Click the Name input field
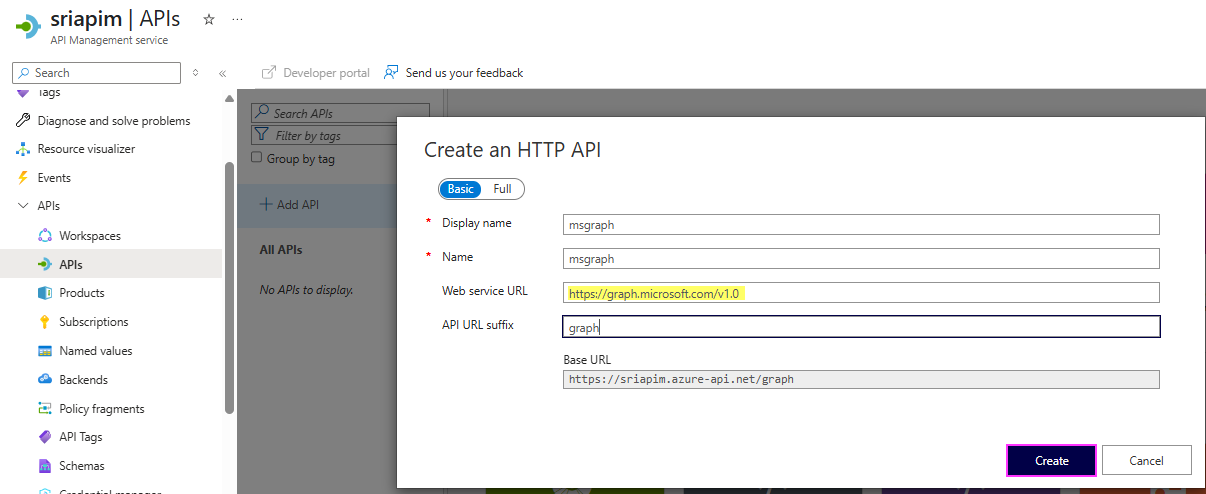The image size is (1206, 494). coord(861,258)
